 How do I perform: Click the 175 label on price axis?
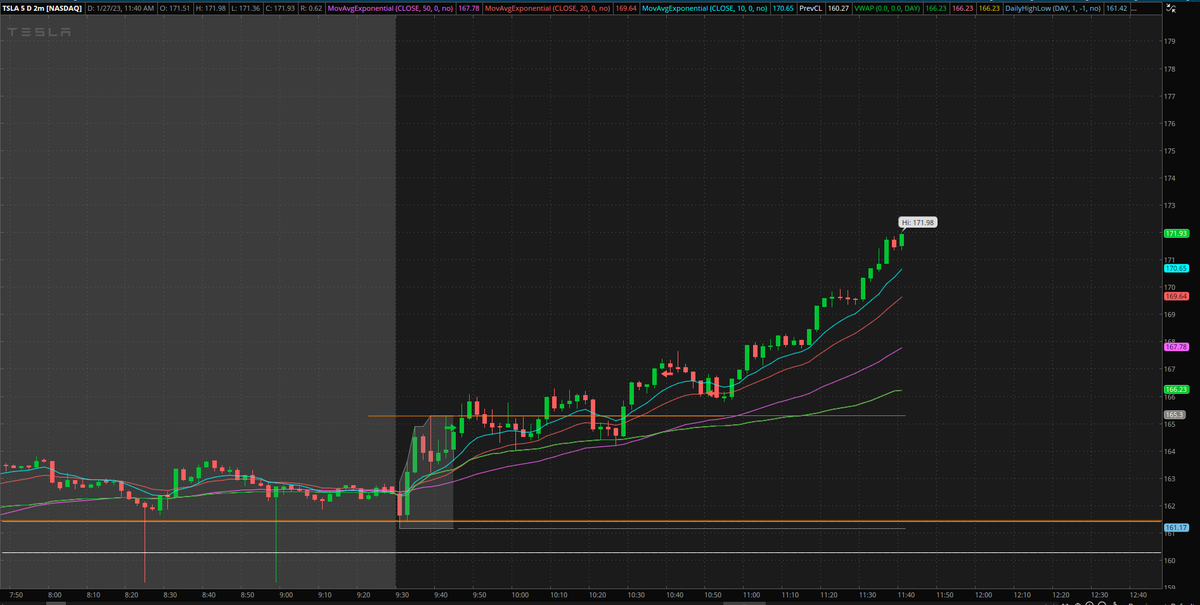(1169, 151)
